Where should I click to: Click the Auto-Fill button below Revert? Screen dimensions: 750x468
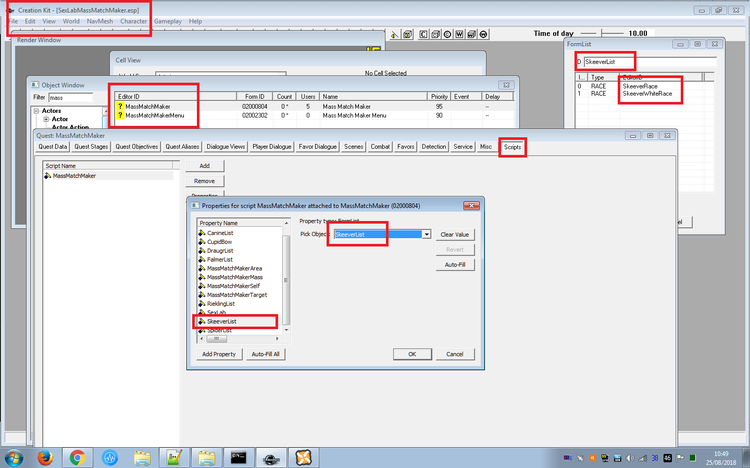click(x=455, y=265)
